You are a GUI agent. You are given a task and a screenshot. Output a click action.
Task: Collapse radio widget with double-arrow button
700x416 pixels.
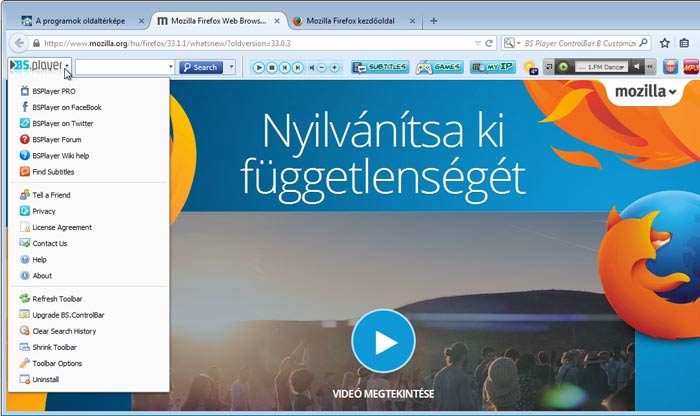[x=650, y=67]
